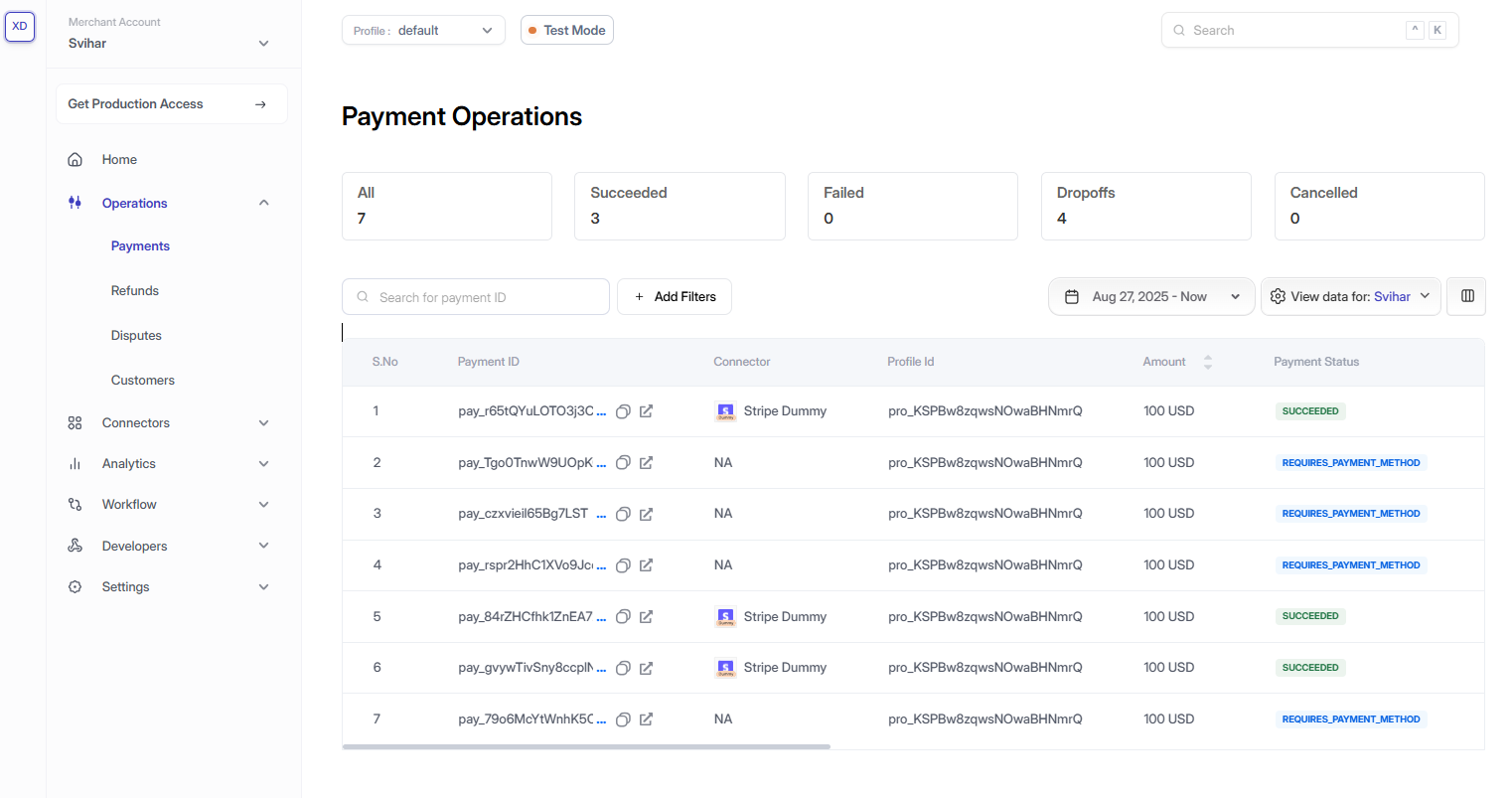Click the Home icon in sidebar

tap(76, 160)
